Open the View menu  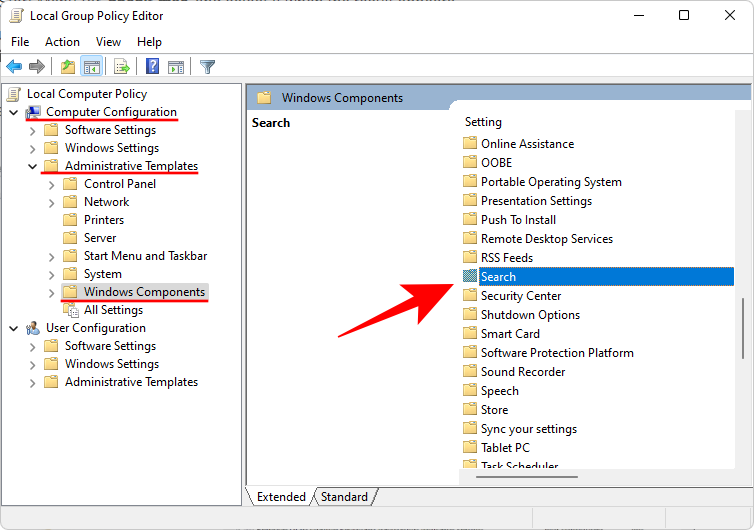pos(108,42)
